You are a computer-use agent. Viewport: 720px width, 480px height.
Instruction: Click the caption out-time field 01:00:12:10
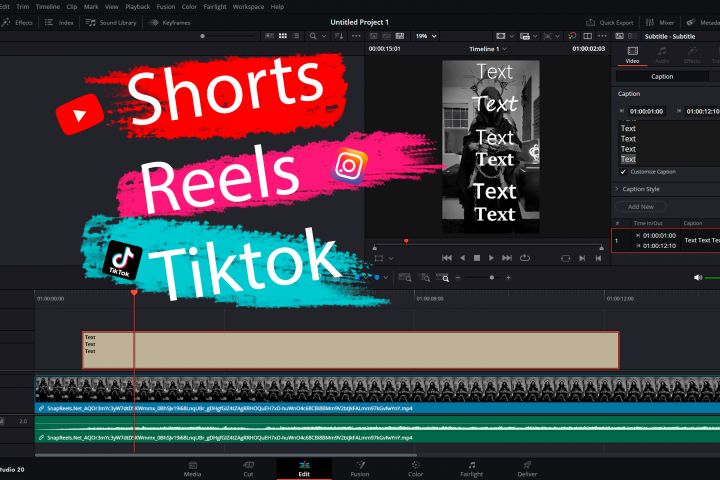pos(702,111)
